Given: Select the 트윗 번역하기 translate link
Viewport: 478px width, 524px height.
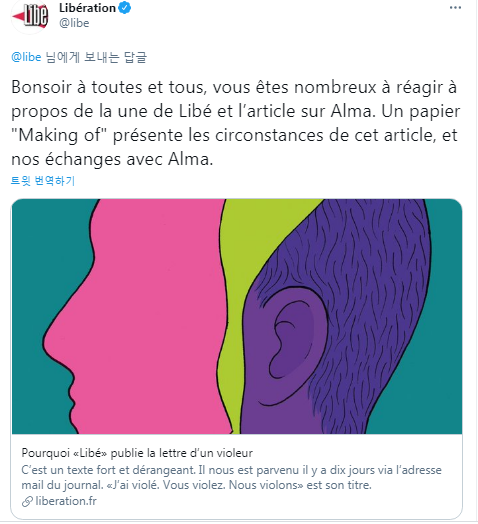Looking at the screenshot, I should coord(43,181).
